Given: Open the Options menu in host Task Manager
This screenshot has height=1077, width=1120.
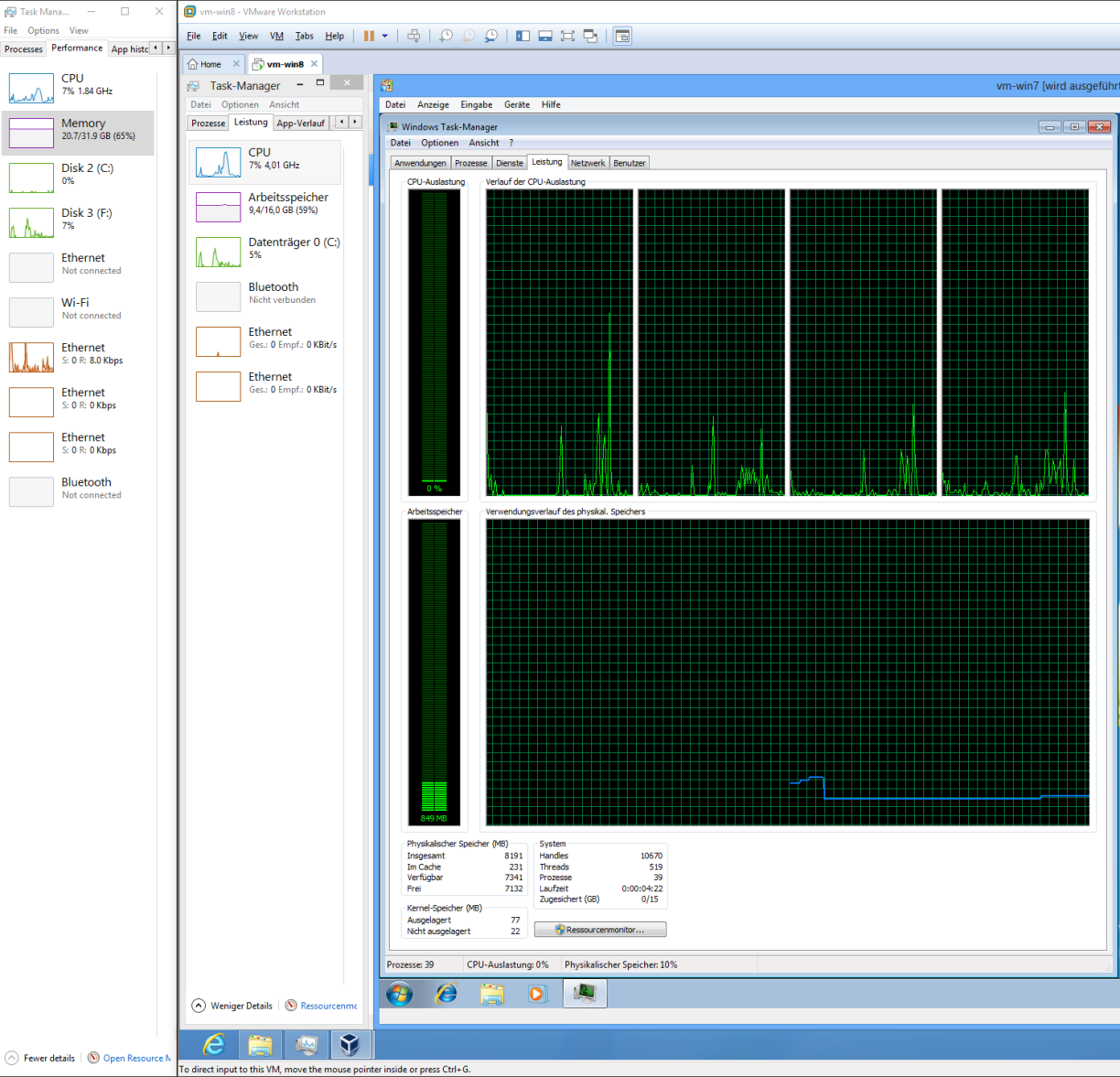Looking at the screenshot, I should coord(43,30).
